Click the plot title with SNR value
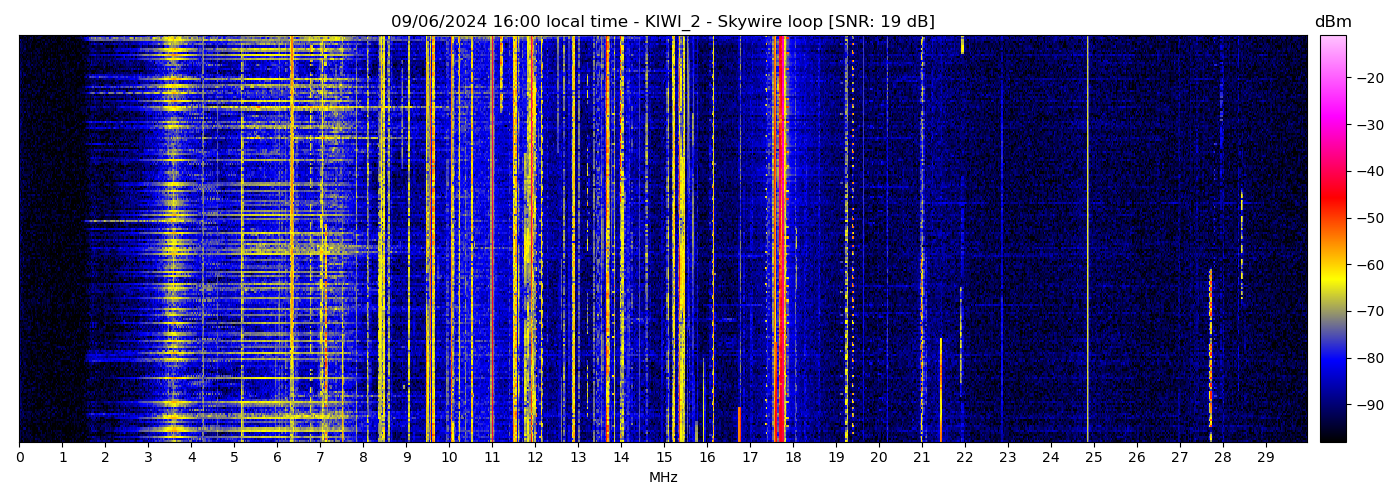This screenshot has width=1400, height=500. pyautogui.click(x=662, y=22)
